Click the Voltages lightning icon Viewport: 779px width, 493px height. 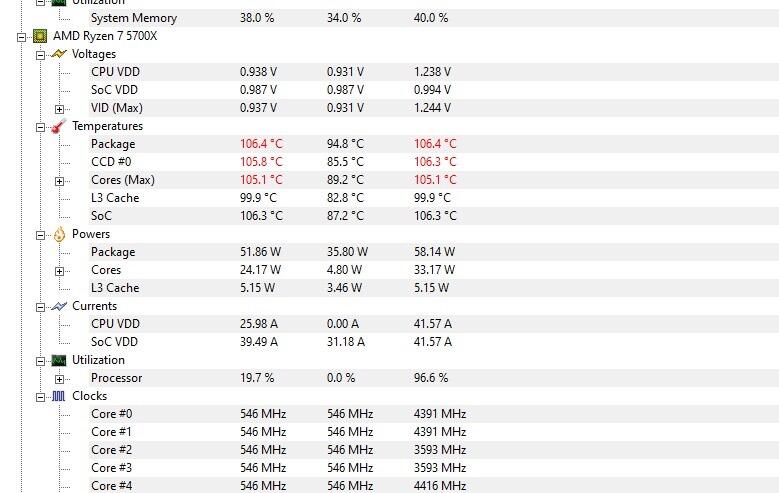[59, 54]
